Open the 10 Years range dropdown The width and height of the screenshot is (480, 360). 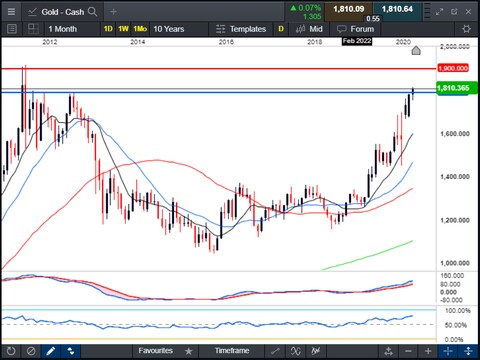click(x=179, y=29)
